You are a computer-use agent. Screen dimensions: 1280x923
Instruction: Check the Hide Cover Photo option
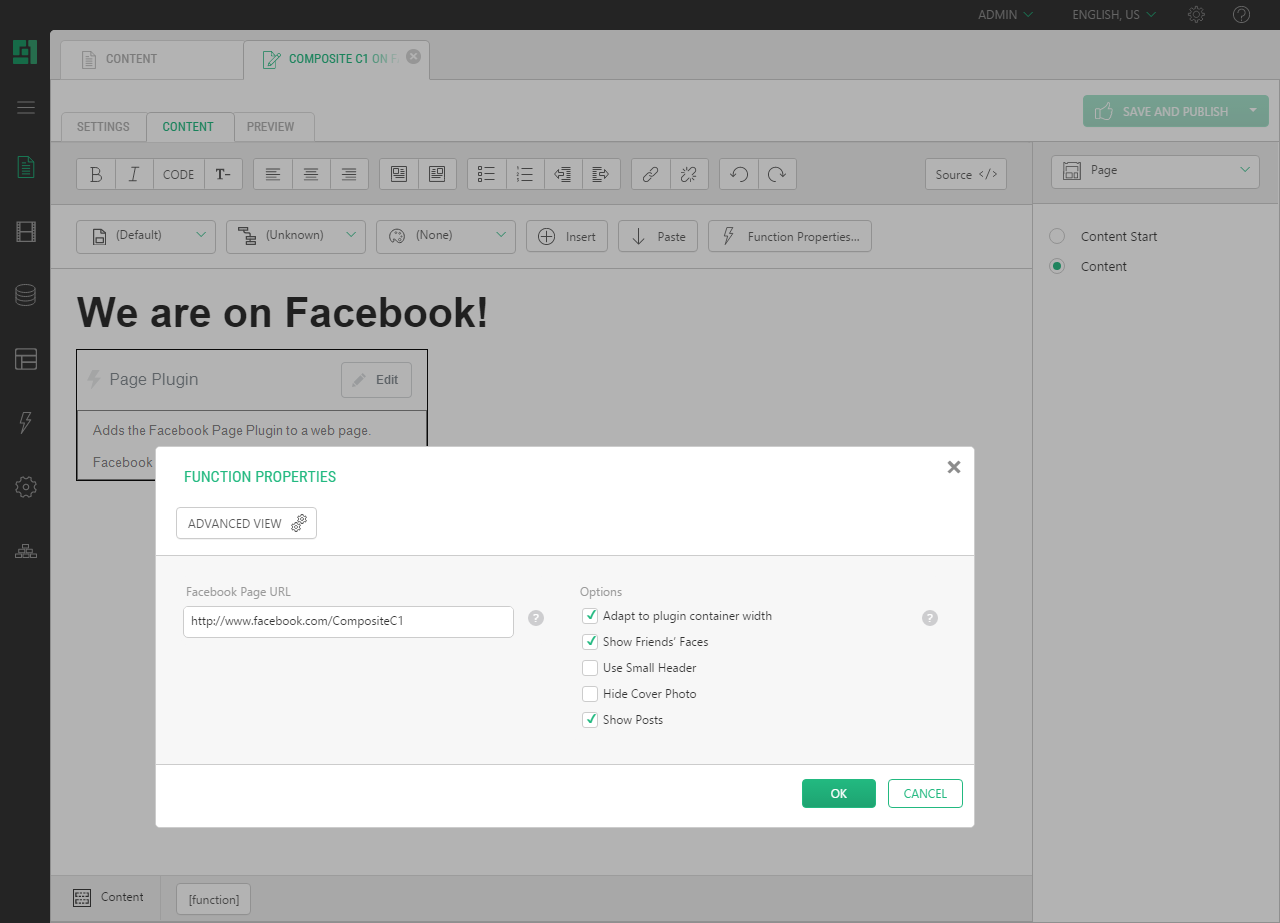[590, 694]
